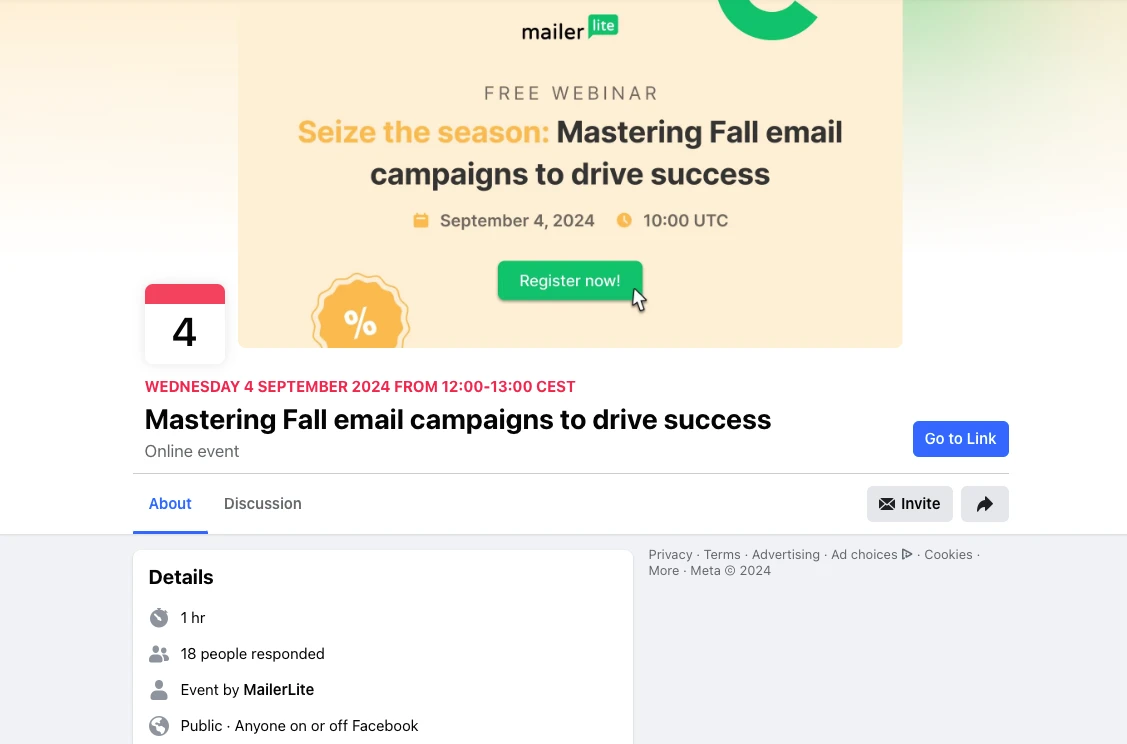Open the Advertising footer link

tap(785, 555)
